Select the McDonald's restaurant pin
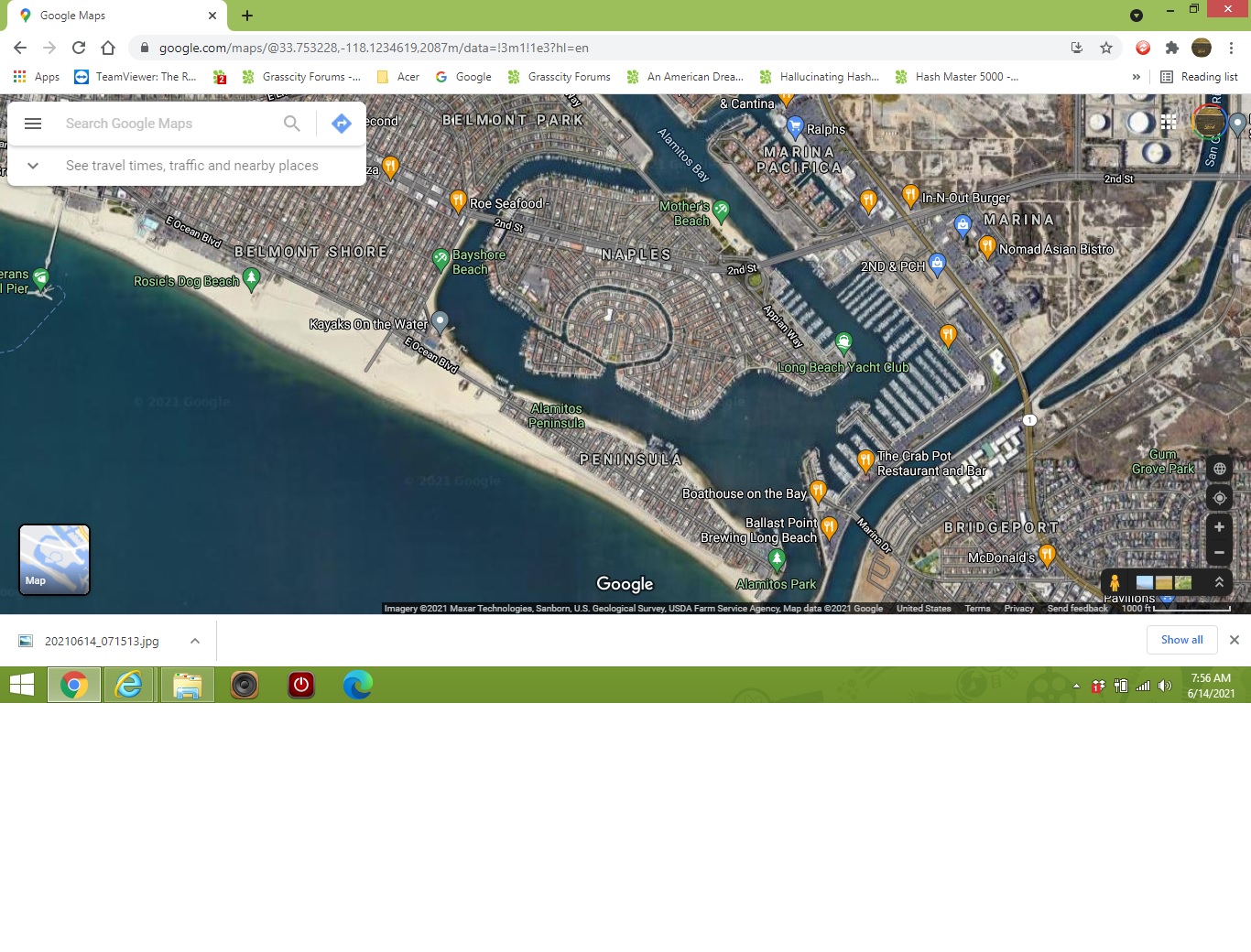The height and width of the screenshot is (952, 1251). [x=1047, y=554]
